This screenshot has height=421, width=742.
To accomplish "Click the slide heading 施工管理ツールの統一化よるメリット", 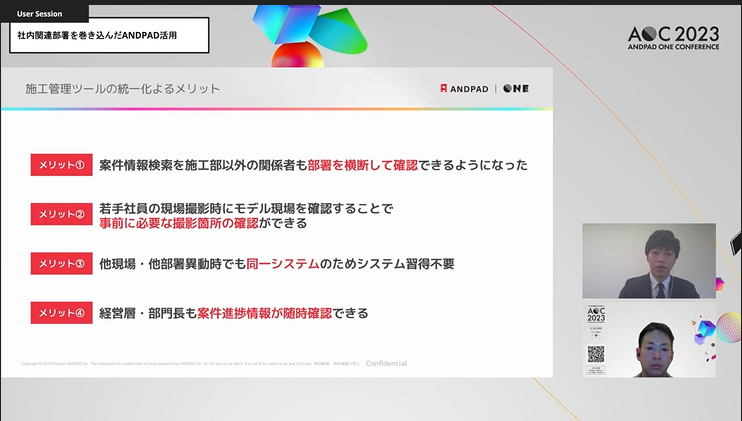I will (x=123, y=89).
